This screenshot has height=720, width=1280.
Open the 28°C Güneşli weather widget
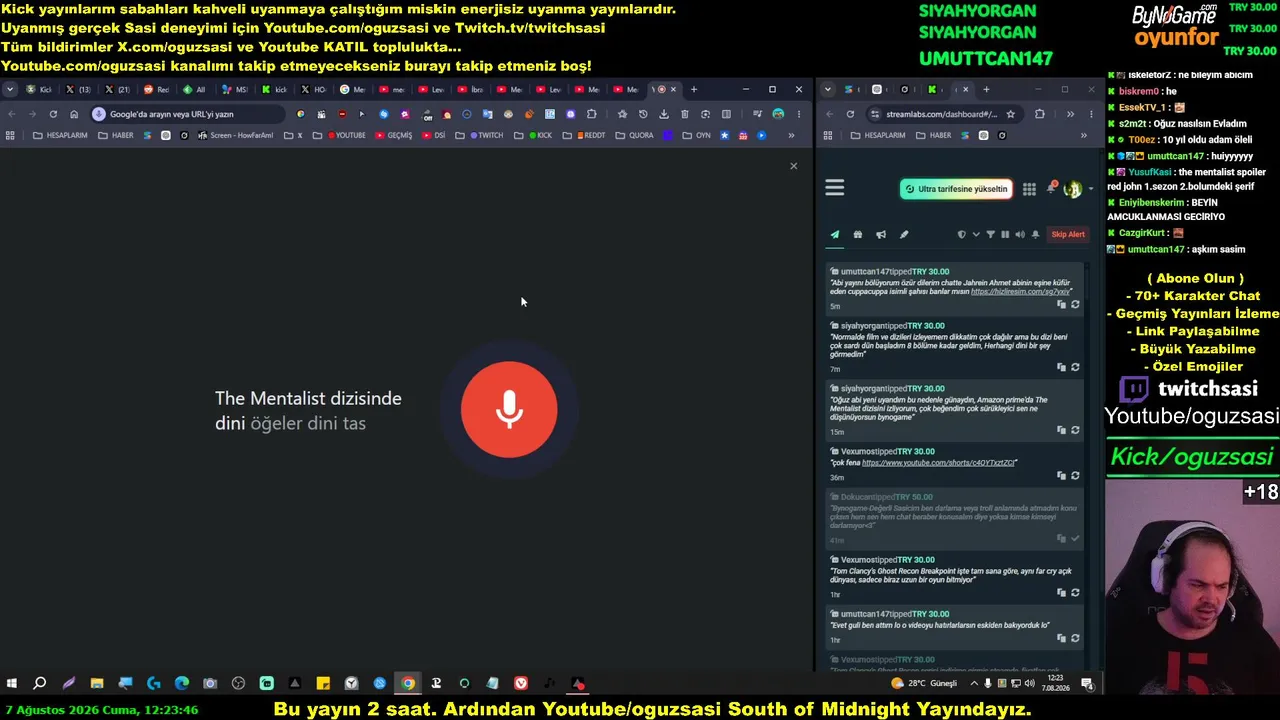pyautogui.click(x=924, y=684)
